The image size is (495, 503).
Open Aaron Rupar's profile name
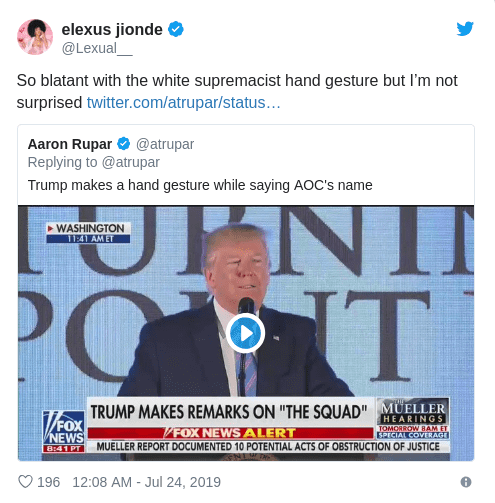click(70, 144)
